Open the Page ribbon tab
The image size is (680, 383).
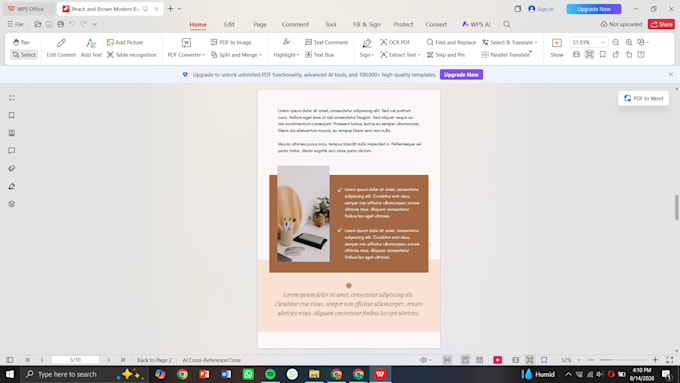click(x=260, y=24)
